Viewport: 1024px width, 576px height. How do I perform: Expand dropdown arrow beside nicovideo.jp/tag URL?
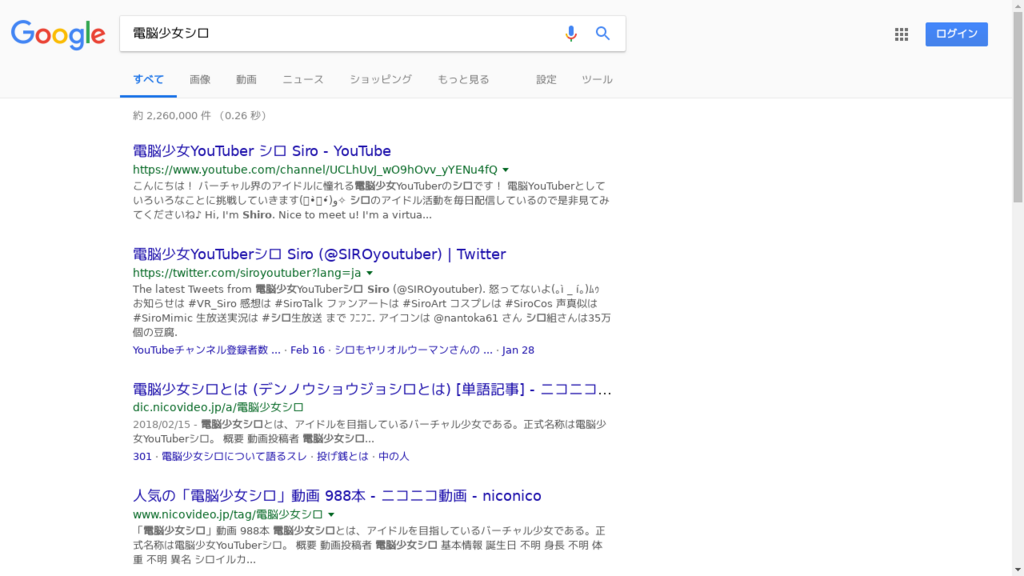coord(331,515)
